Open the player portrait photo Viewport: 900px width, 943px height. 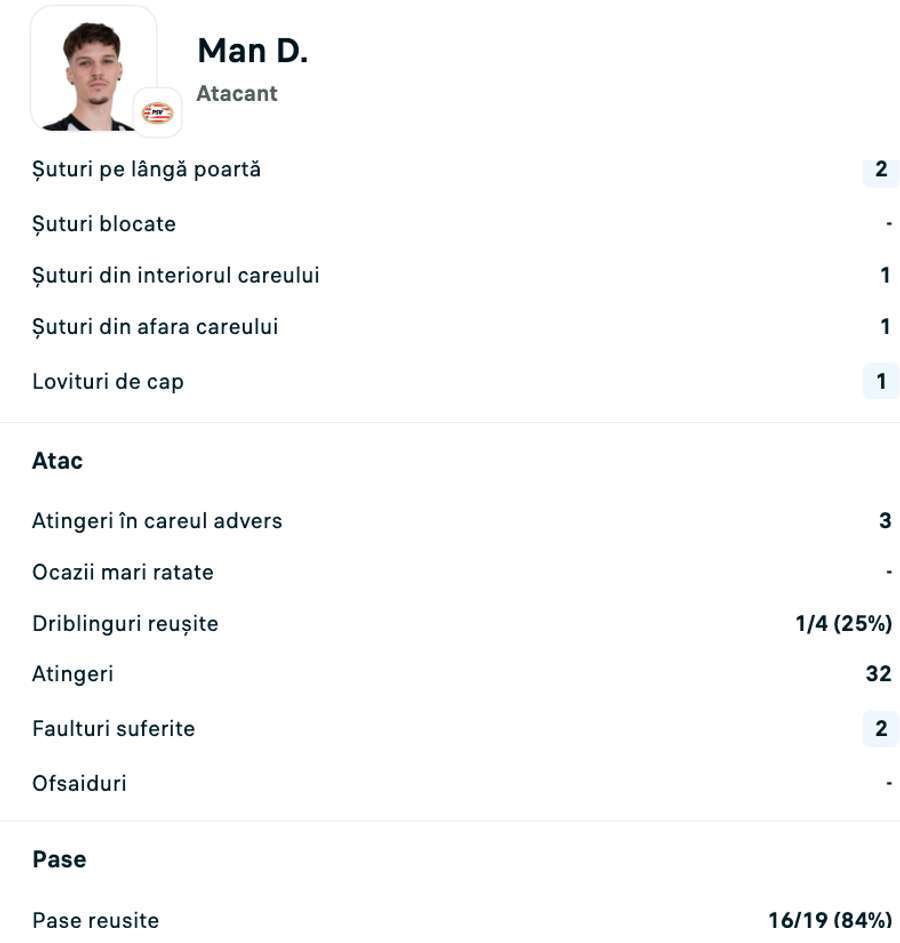[x=92, y=70]
